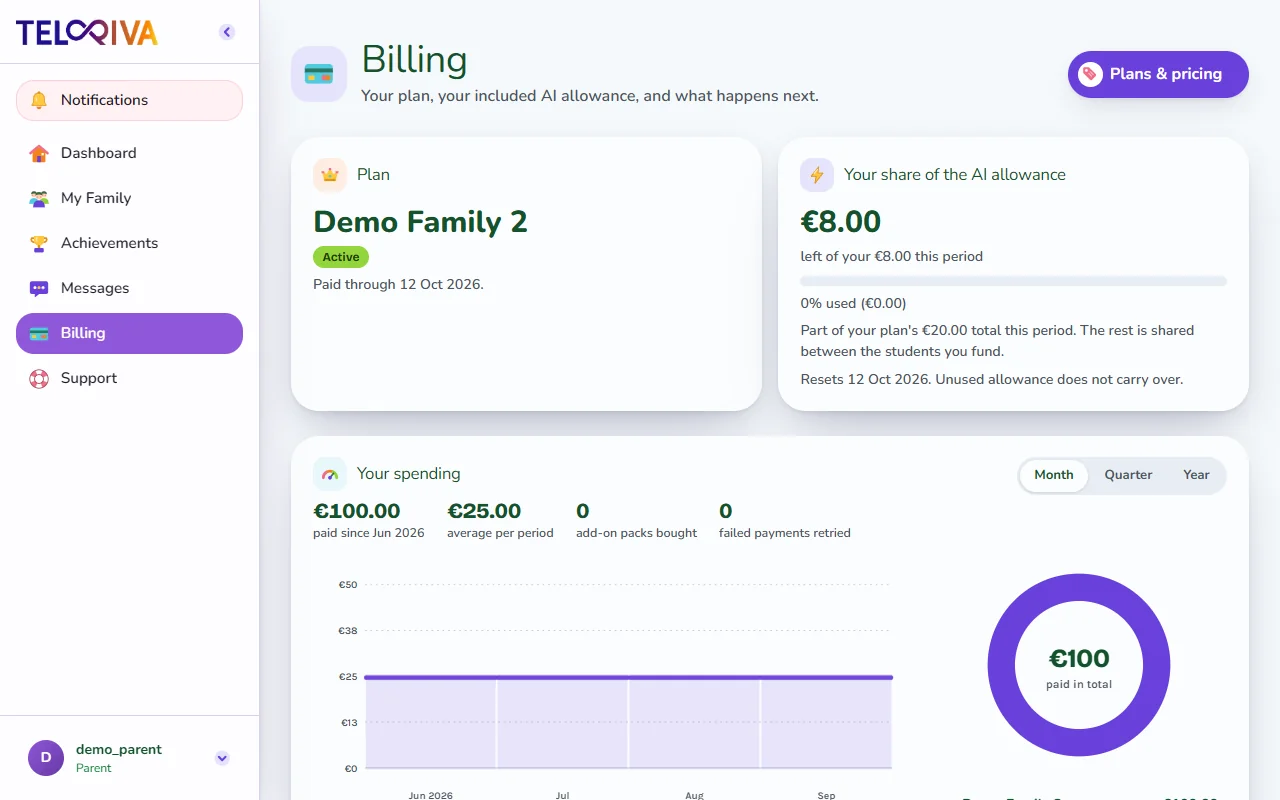
Task: Click the purple donut chart ring
Action: (x=1002, y=665)
